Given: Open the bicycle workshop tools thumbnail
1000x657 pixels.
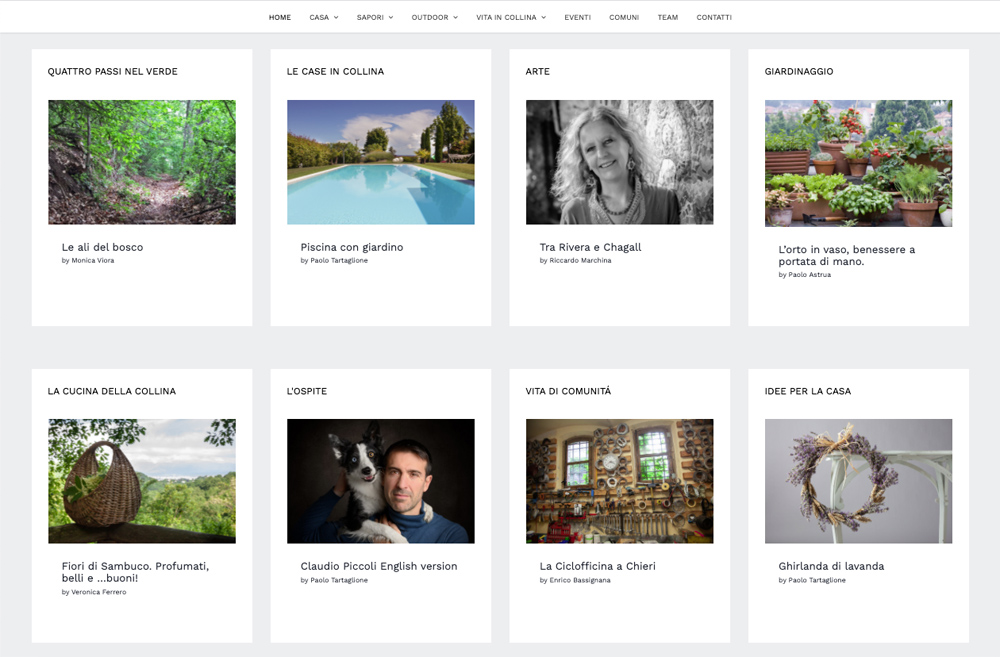Looking at the screenshot, I should pos(619,481).
